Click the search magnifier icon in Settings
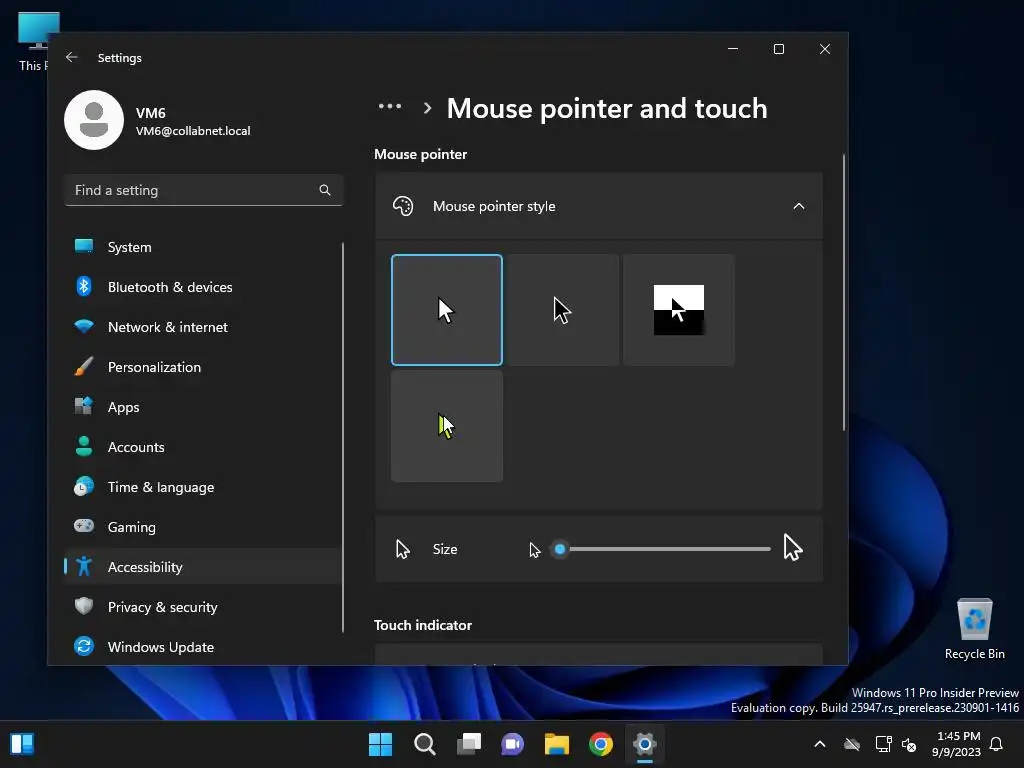This screenshot has height=768, width=1024. coord(325,190)
